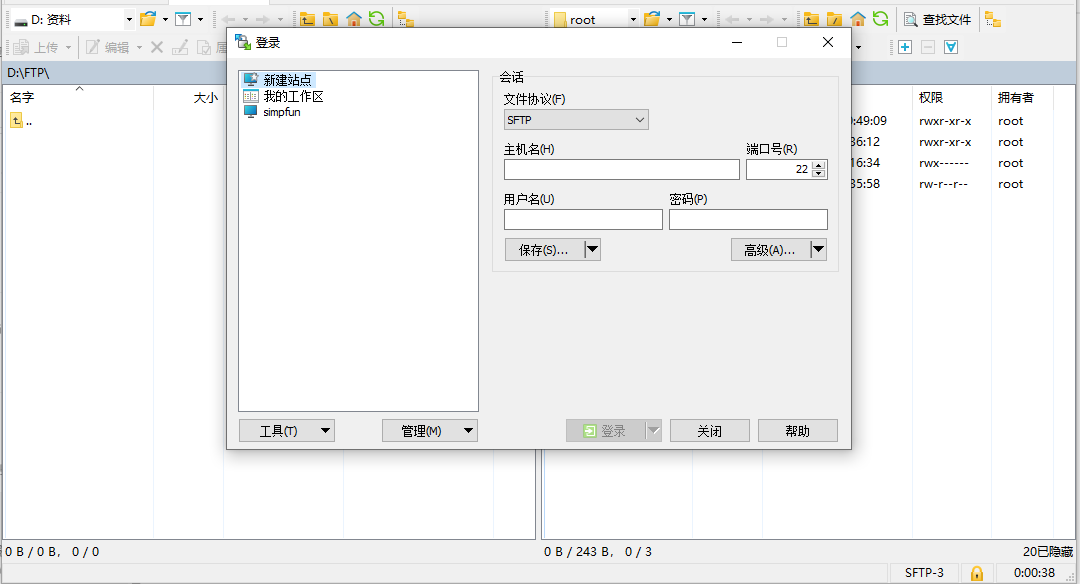Go to local parent directory icon

point(308,19)
